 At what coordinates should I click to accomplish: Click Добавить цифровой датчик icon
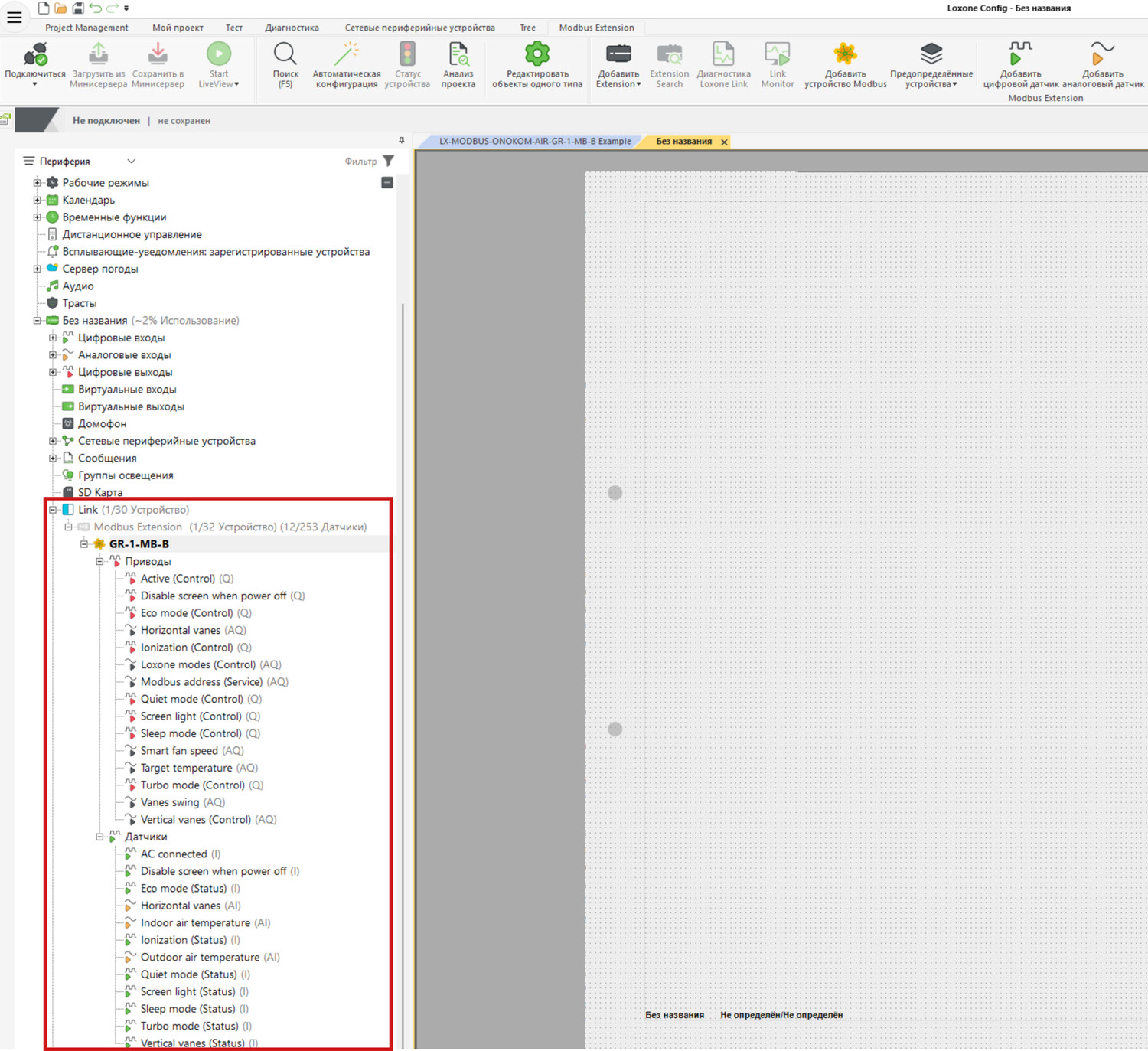1020,55
